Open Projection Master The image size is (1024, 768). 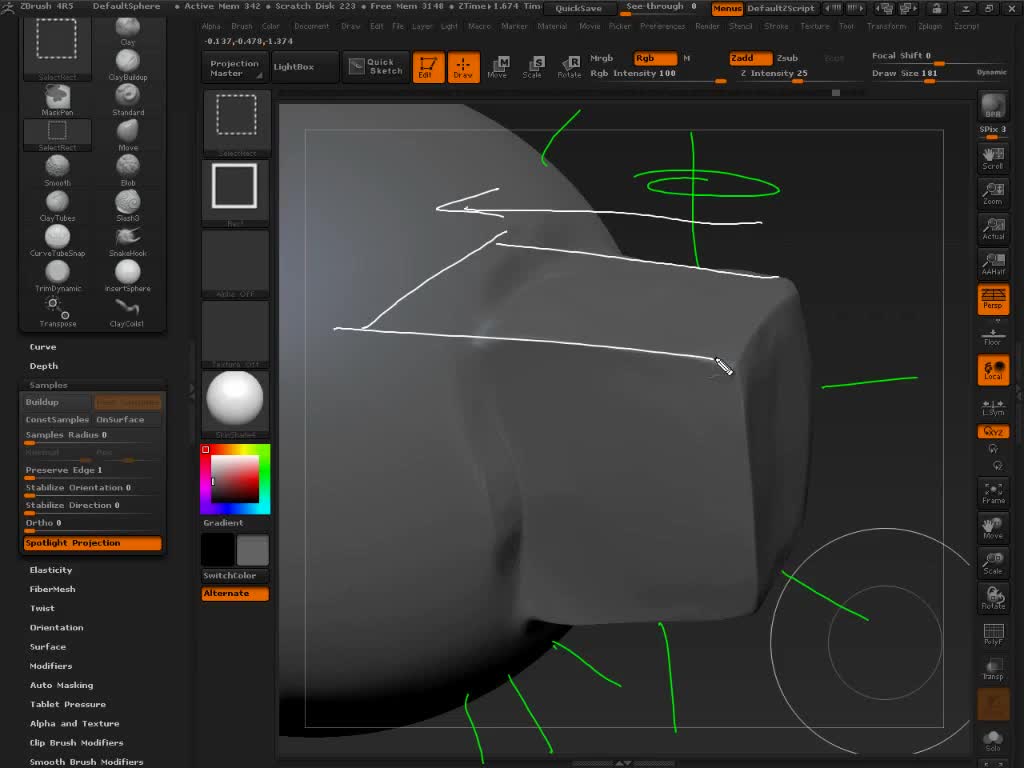(234, 67)
